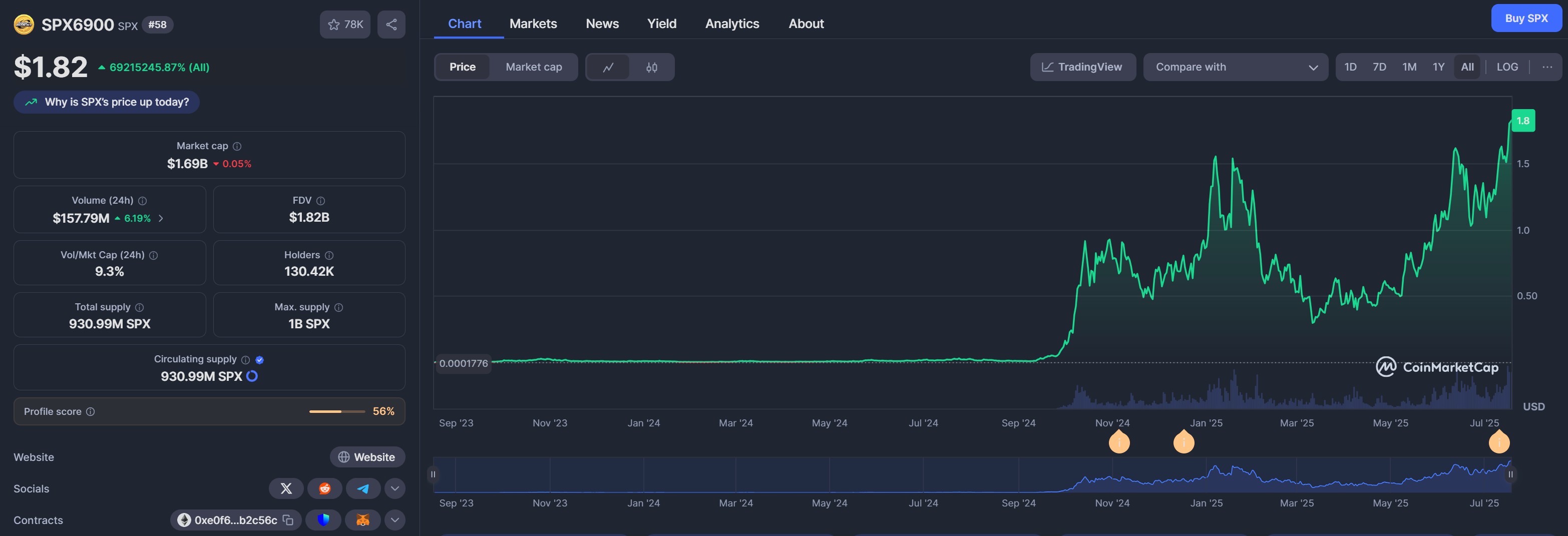Image resolution: width=1568 pixels, height=536 pixels.
Task: Open the News tab
Action: tap(602, 24)
